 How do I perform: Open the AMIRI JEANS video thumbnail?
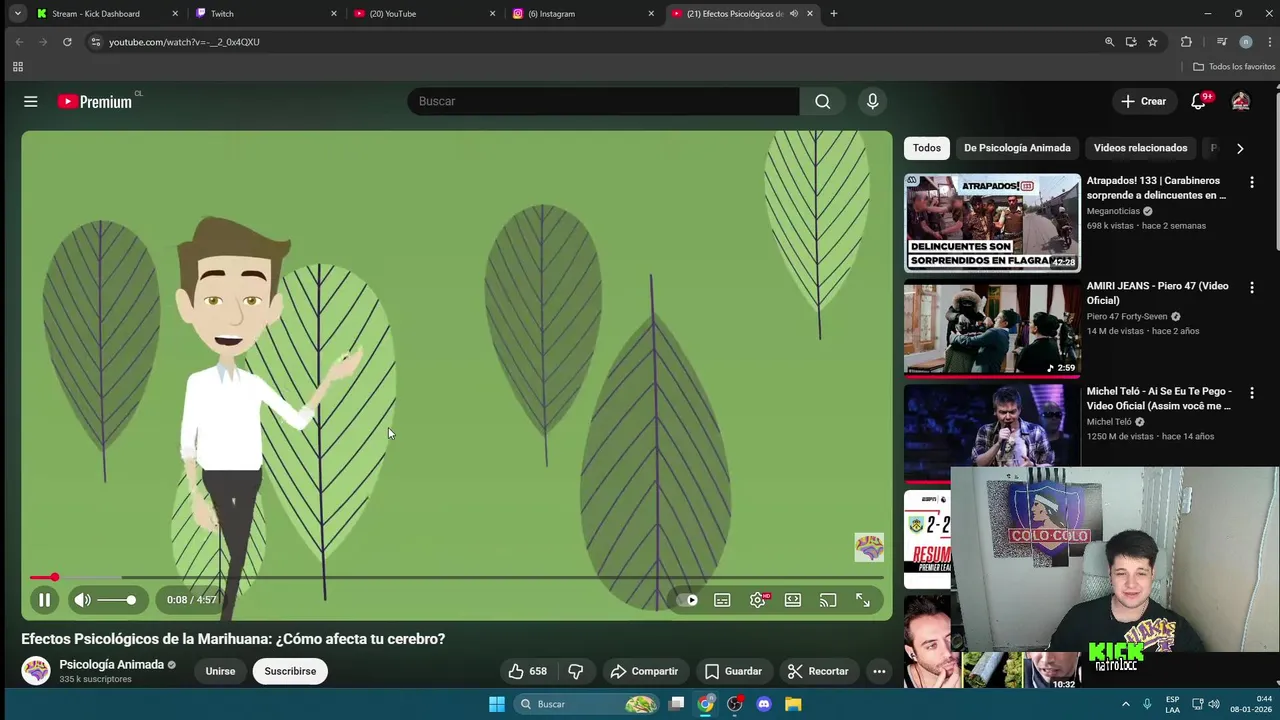tap(992, 329)
